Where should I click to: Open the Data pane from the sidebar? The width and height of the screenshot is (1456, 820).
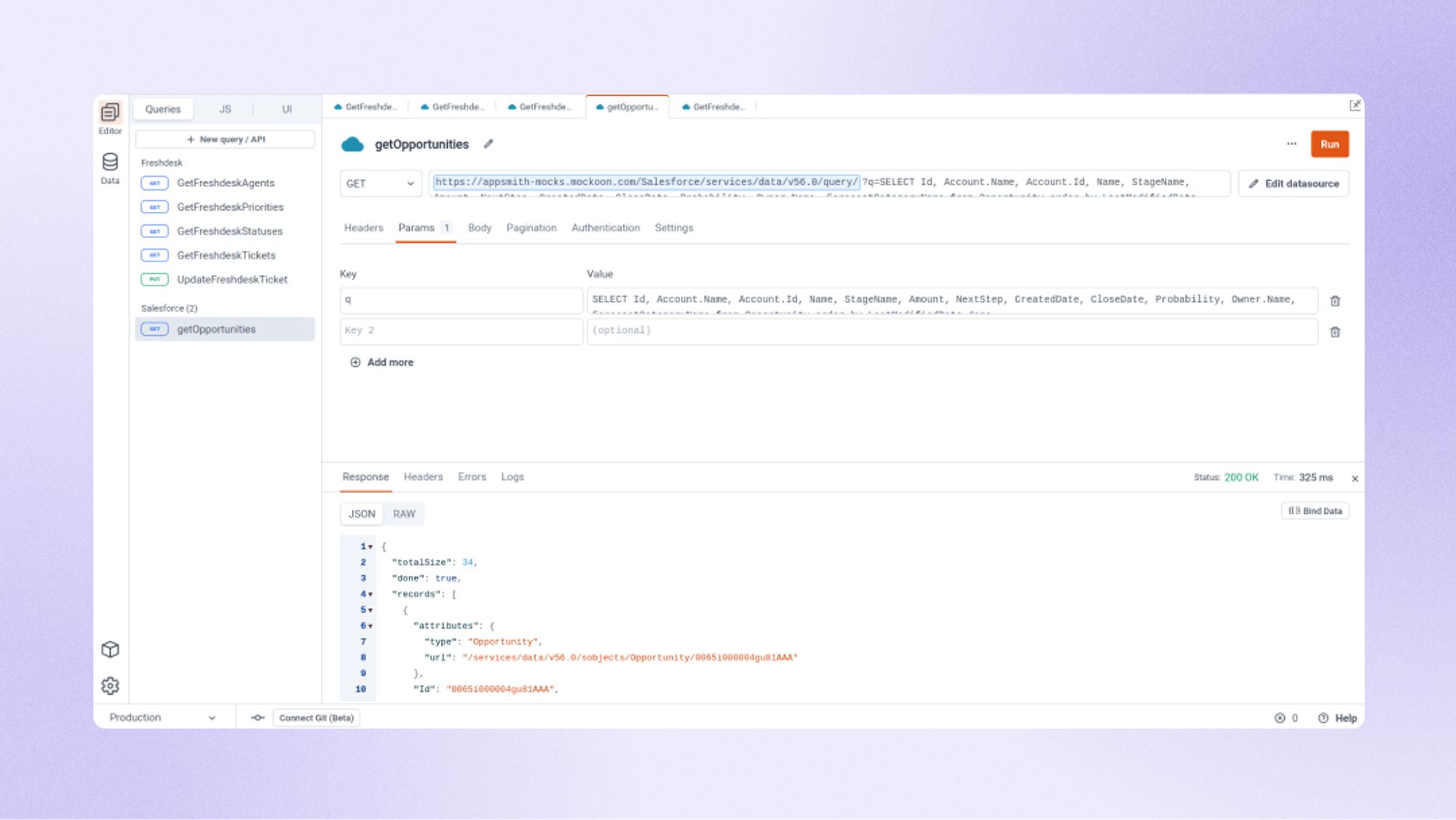(x=110, y=159)
